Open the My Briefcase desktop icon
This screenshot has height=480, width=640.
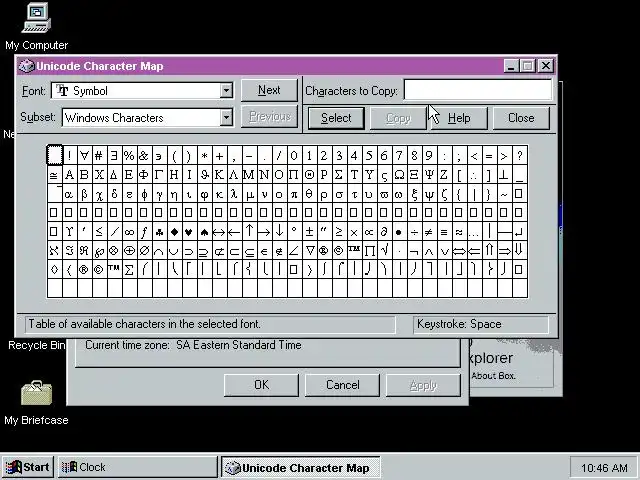tap(36, 403)
